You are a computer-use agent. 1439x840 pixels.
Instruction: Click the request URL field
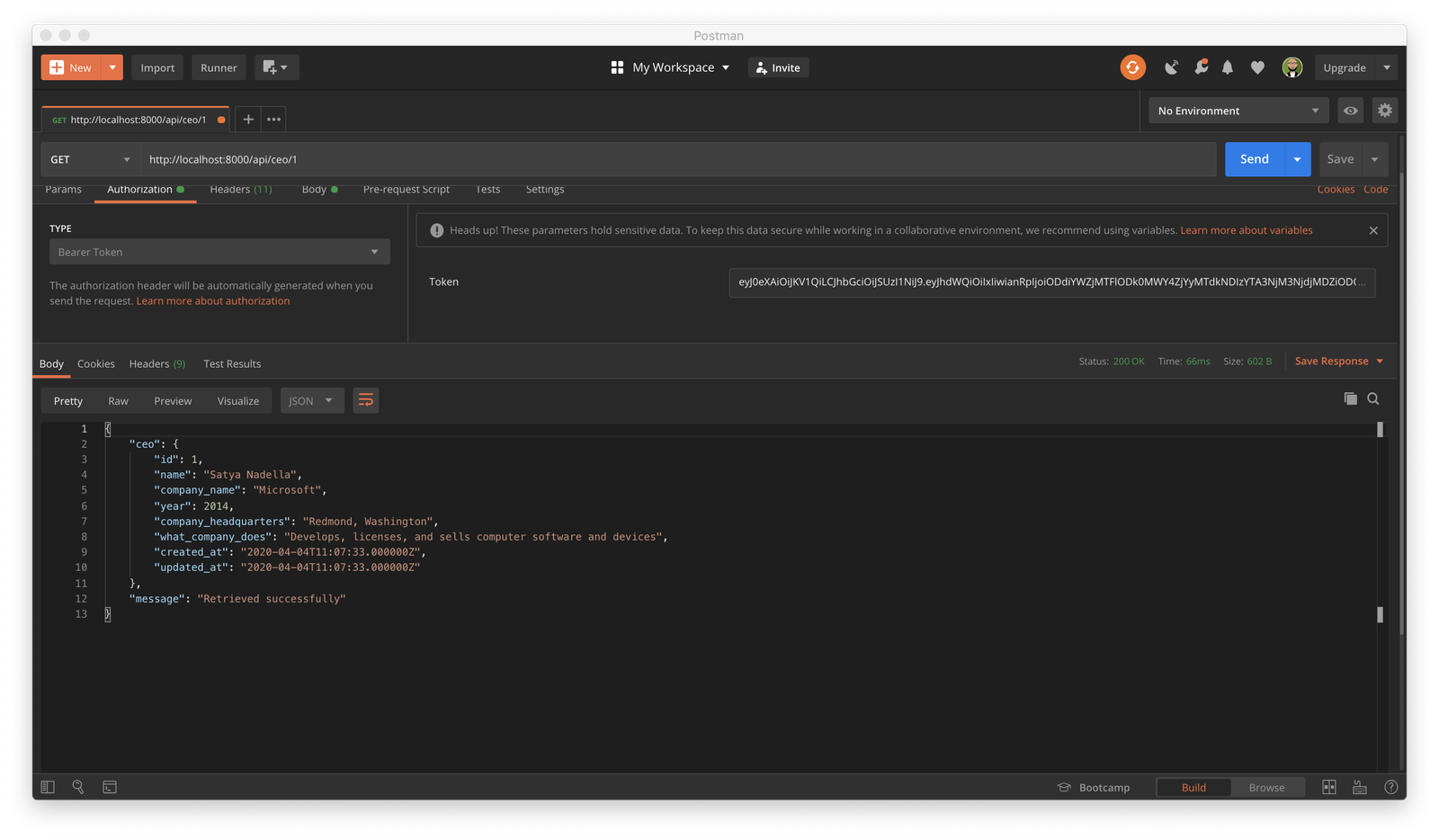[678, 159]
